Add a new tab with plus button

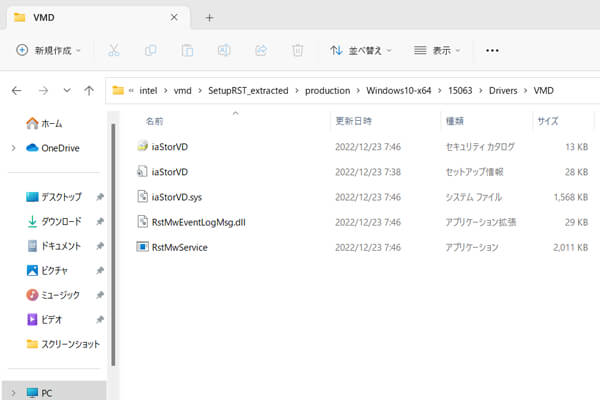(209, 18)
